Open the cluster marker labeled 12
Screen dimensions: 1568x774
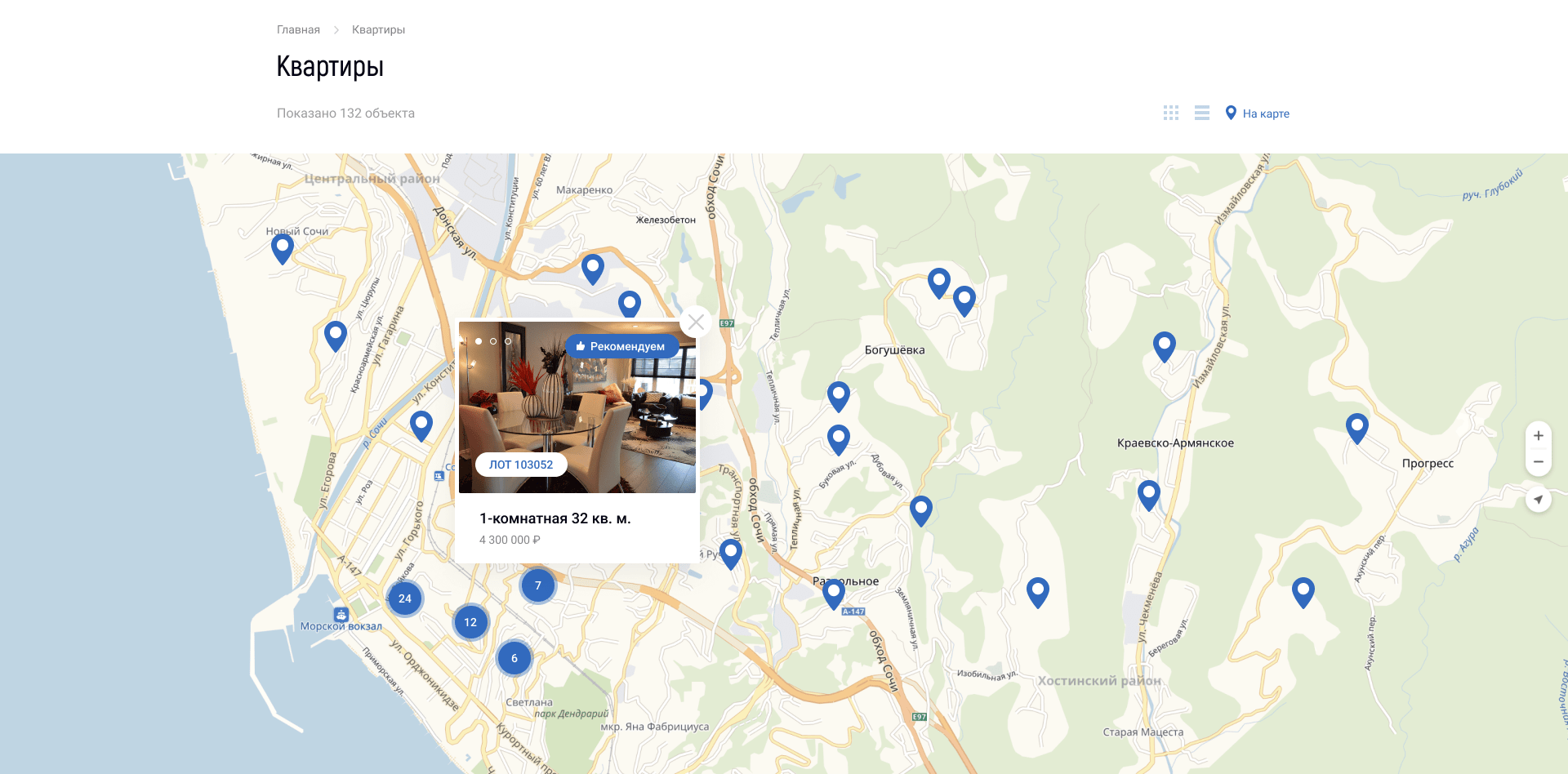pyautogui.click(x=470, y=622)
